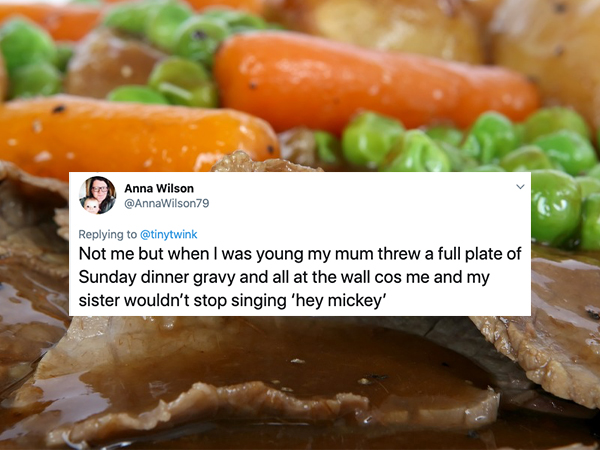
Task: Select the 'Replying to' label
Action: pyautogui.click(x=108, y=234)
